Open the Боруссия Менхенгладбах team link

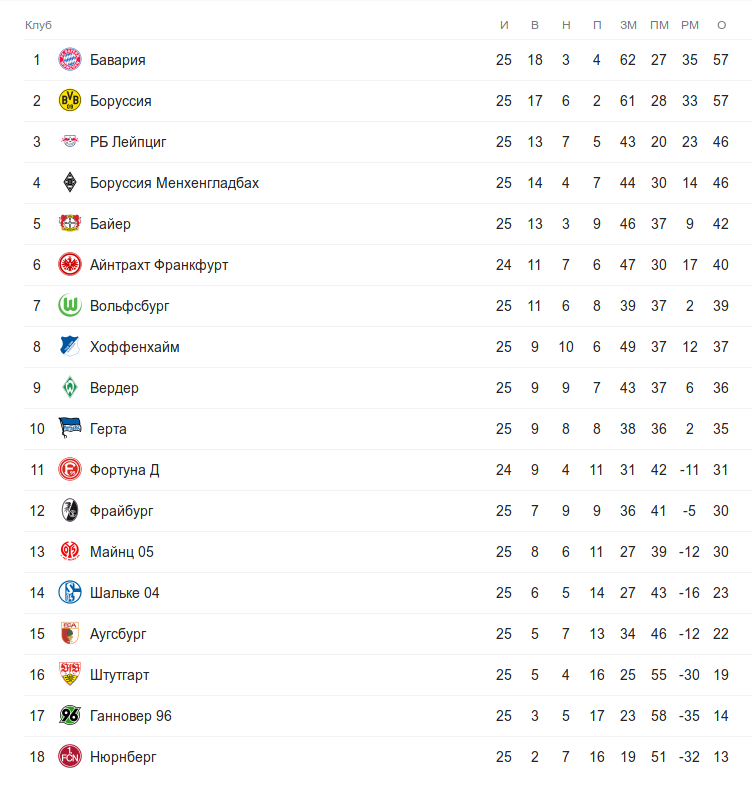(x=174, y=183)
